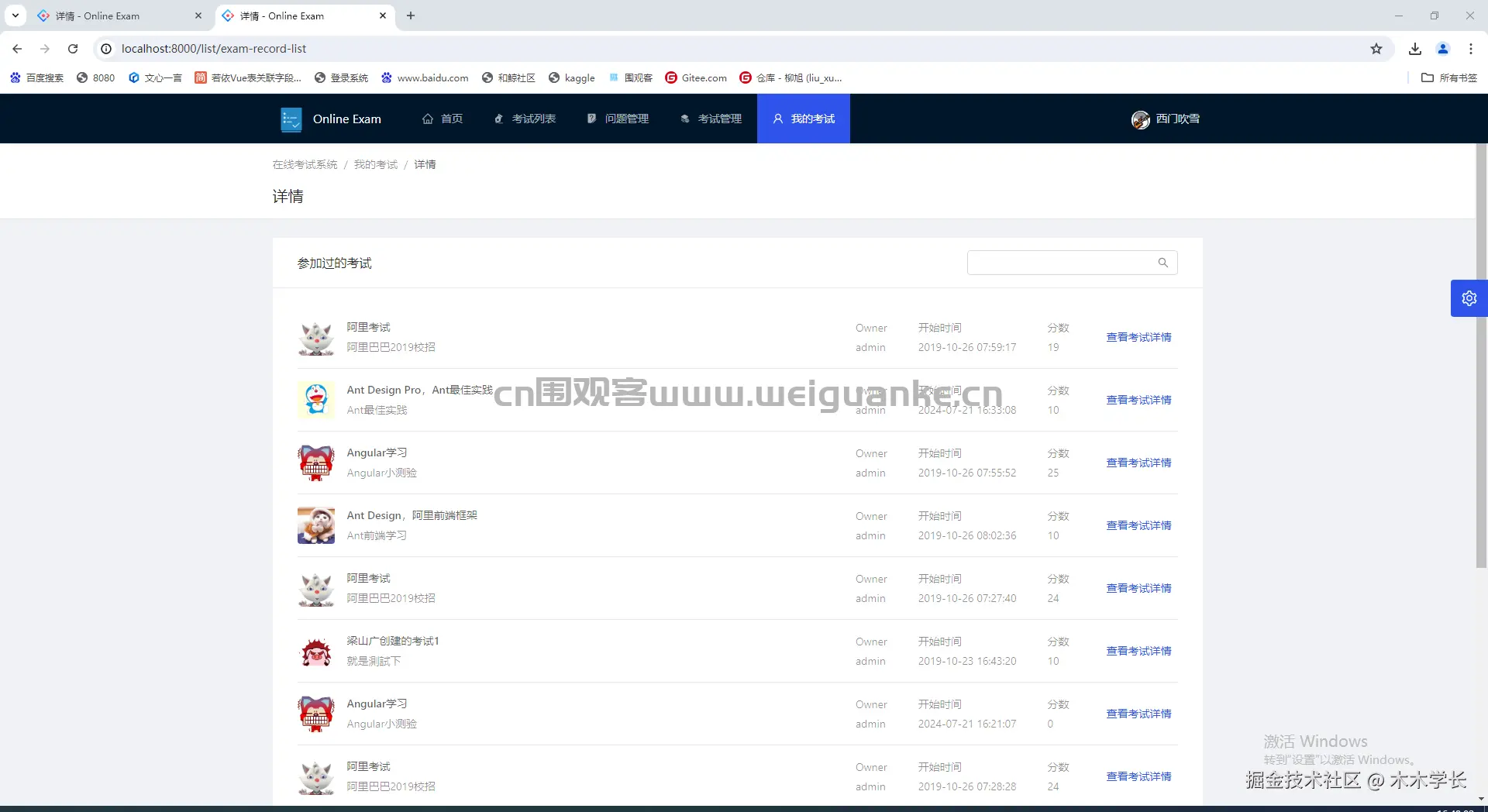Close the active 详情 - Online Exam tab
The image size is (1488, 812).
pyautogui.click(x=383, y=15)
